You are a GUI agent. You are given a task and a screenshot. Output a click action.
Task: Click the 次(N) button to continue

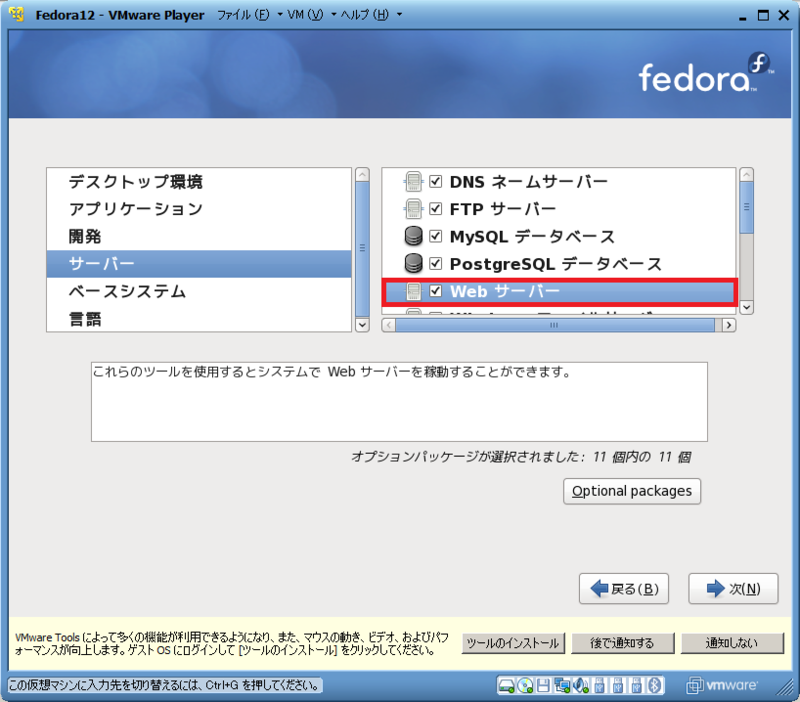point(733,588)
